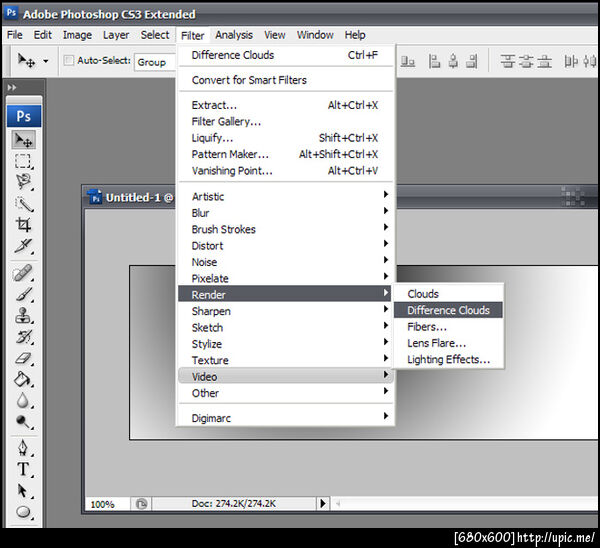Screen dimensions: 600x548
Task: Open the Auto-Select Group dropdown
Action: pos(155,62)
